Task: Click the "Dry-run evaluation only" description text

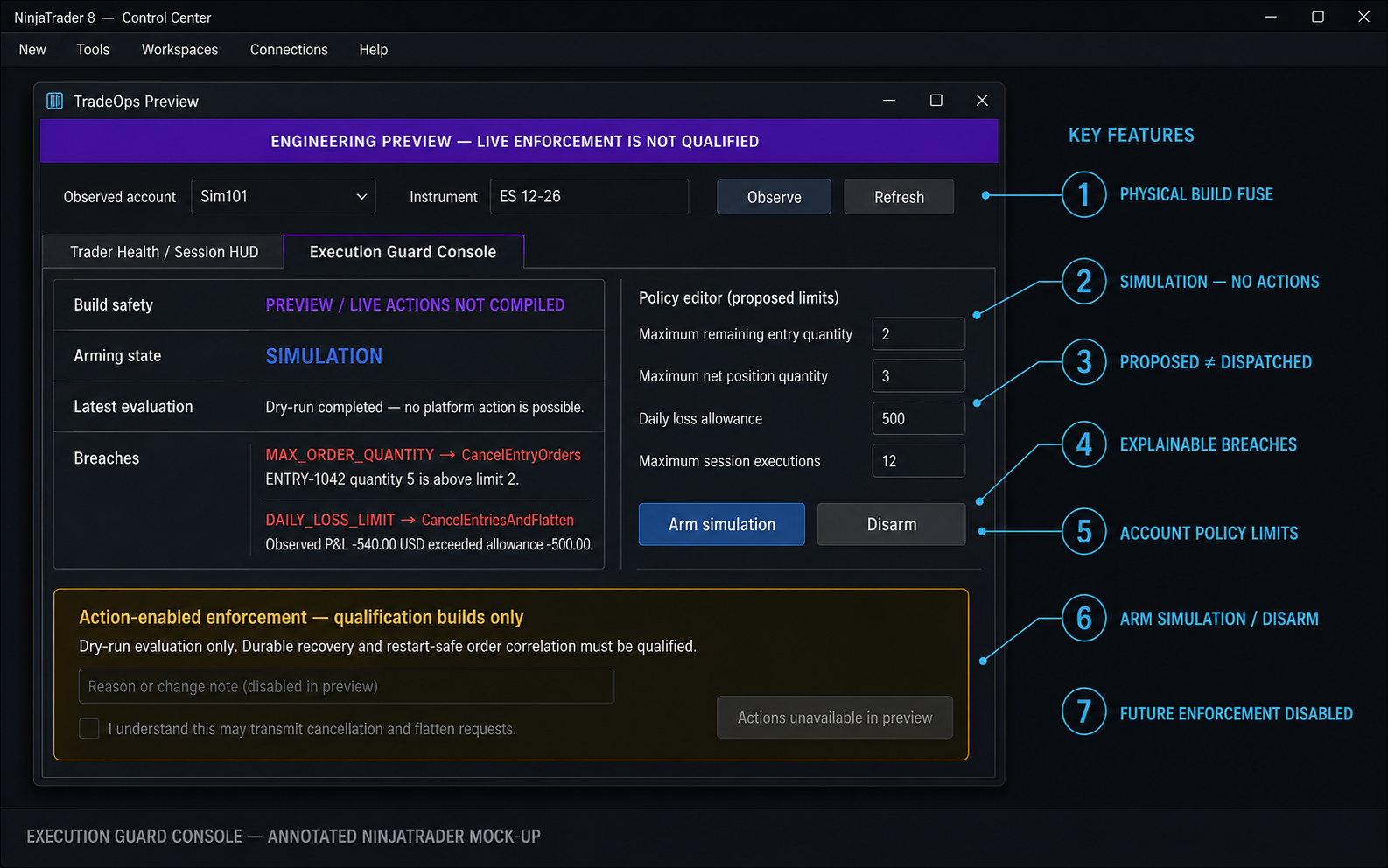Action: [388, 646]
